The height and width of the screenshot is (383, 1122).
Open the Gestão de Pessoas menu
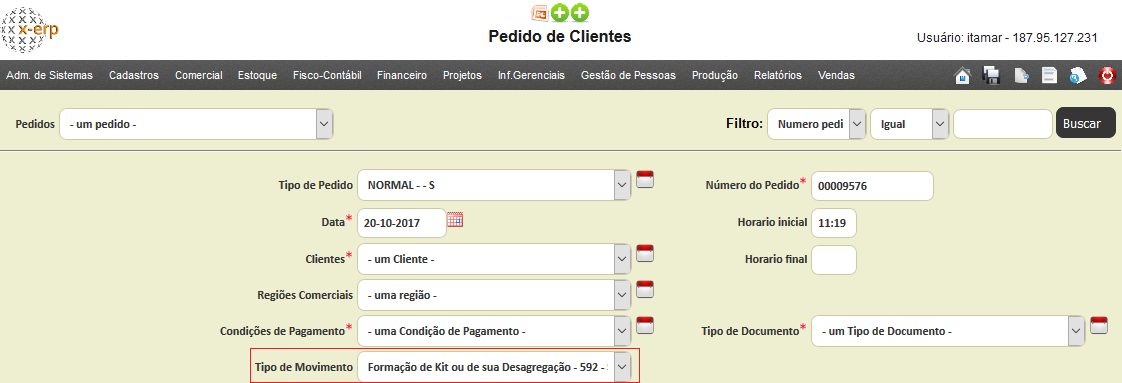point(628,75)
